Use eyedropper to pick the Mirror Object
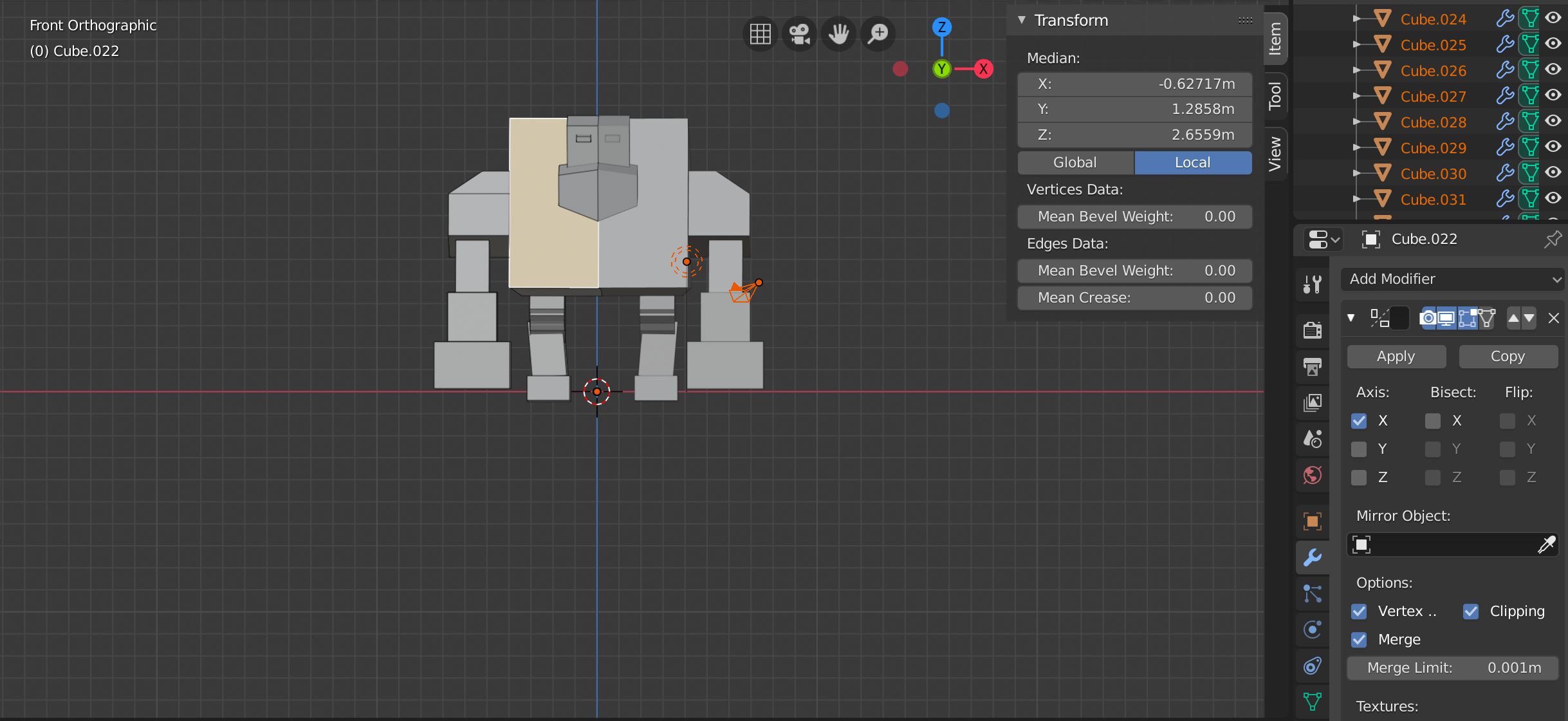Image resolution: width=1568 pixels, height=721 pixels. click(1546, 545)
